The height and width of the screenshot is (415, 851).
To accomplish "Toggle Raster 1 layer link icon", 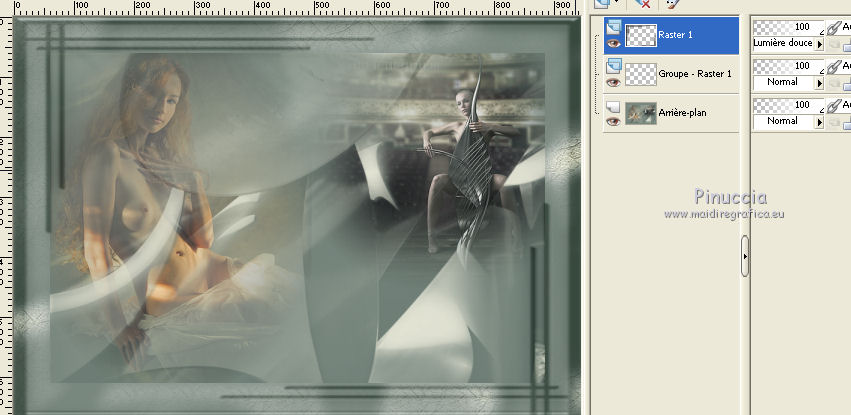I will tap(834, 27).
